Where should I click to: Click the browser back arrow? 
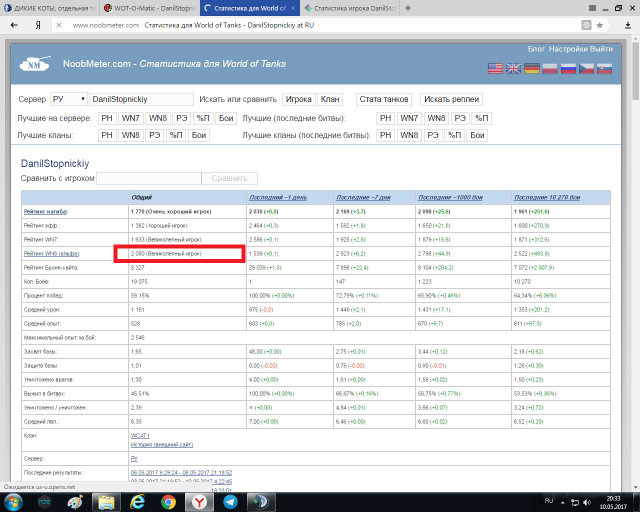(12, 26)
